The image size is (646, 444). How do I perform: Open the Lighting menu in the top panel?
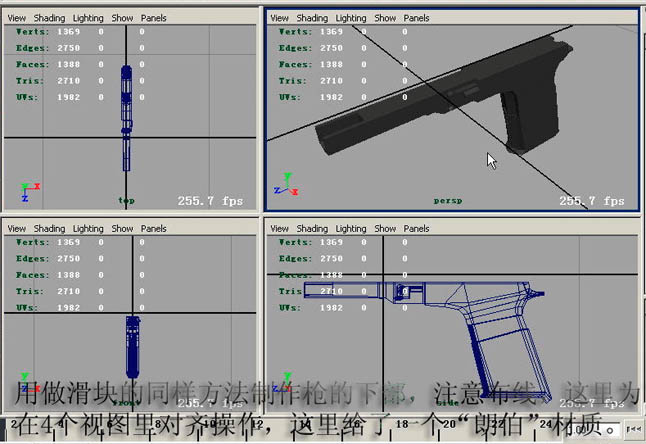point(88,18)
